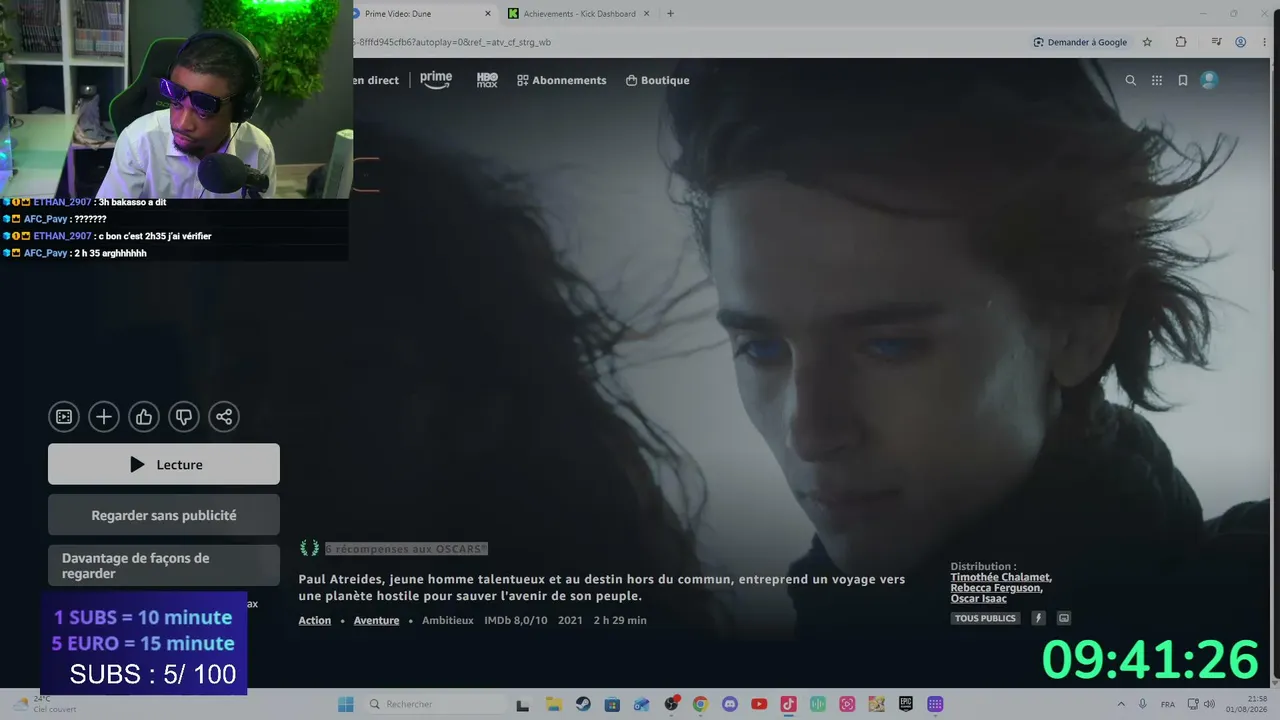Click Demander à Google button
1280x720 pixels.
pyautogui.click(x=1080, y=42)
